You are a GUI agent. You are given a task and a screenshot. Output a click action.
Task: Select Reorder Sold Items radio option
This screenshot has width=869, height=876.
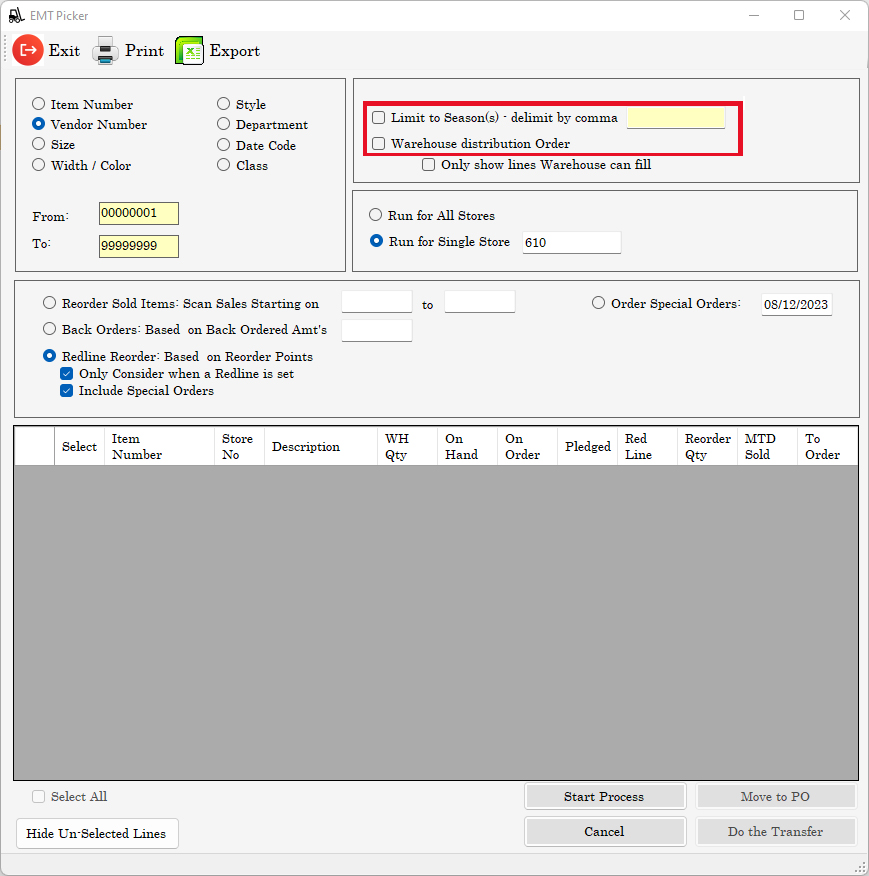[50, 303]
